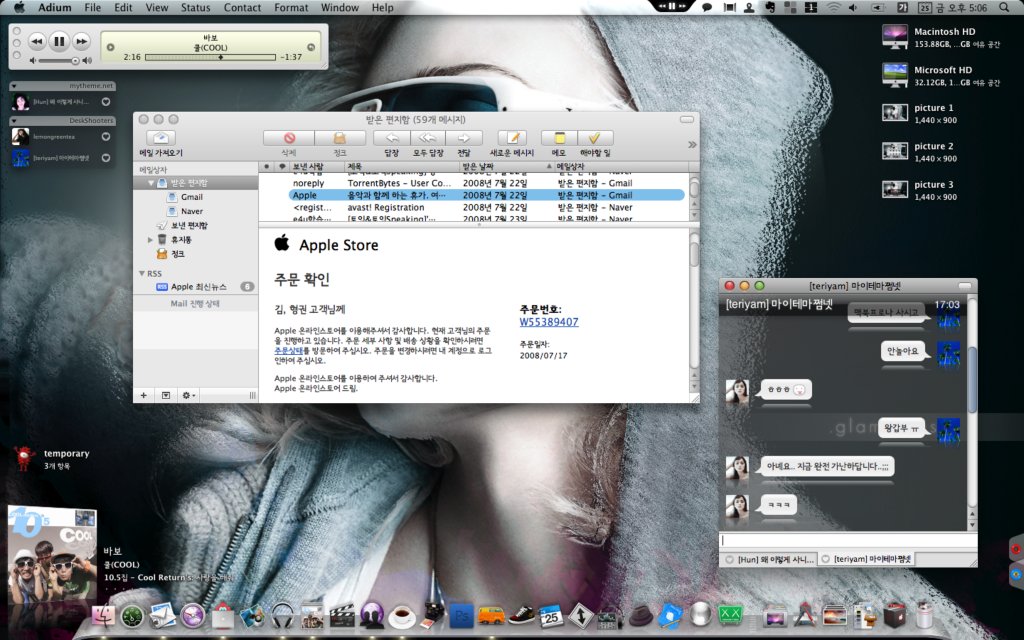Launch Photoshop from the Dock

tap(462, 615)
